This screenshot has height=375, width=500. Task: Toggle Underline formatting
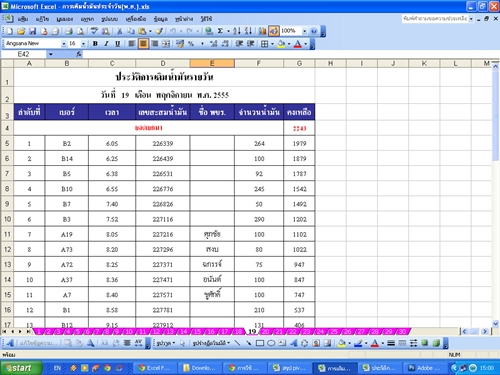pyautogui.click(x=117, y=44)
